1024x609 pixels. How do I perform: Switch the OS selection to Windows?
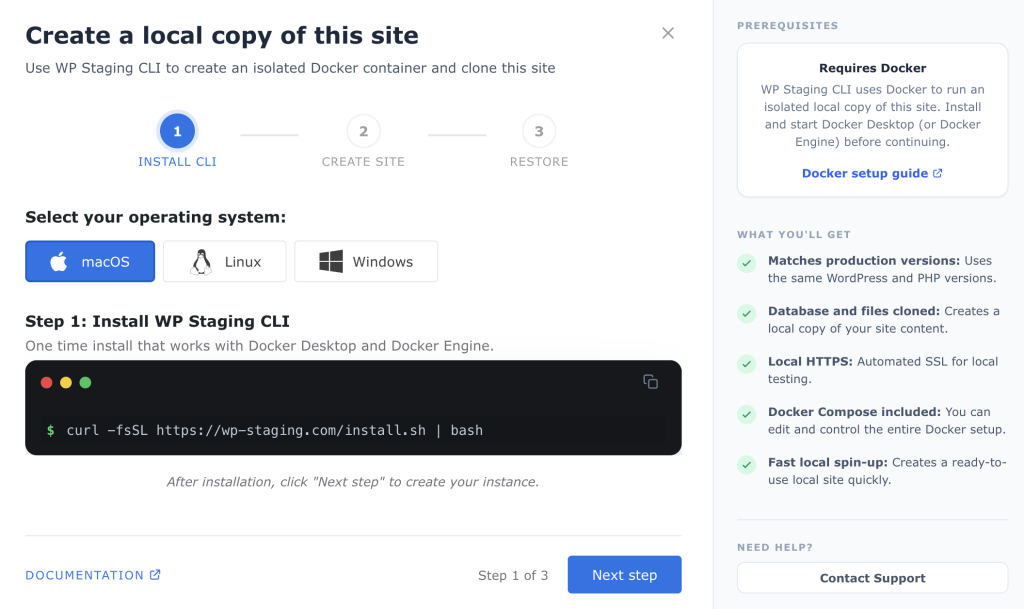pos(366,261)
